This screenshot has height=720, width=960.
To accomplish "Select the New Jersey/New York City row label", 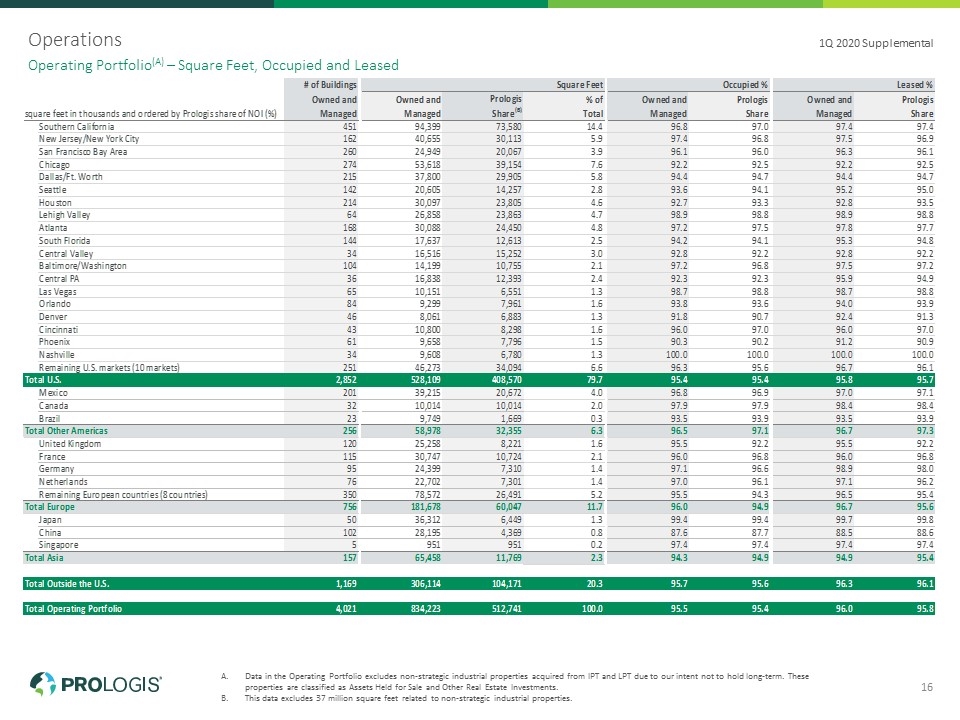I will (x=89, y=139).
